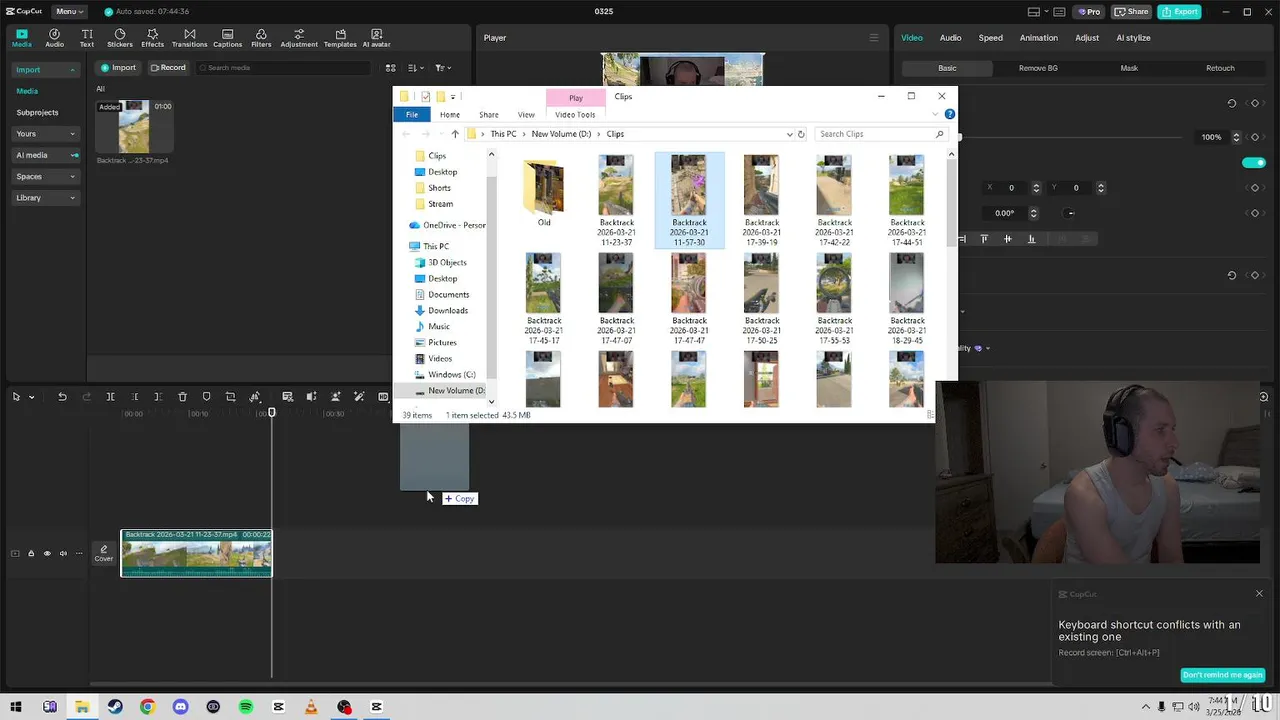
Task: Select Backtrack 2026-03-21 17-39-19 clip thumbnail
Action: point(761,184)
